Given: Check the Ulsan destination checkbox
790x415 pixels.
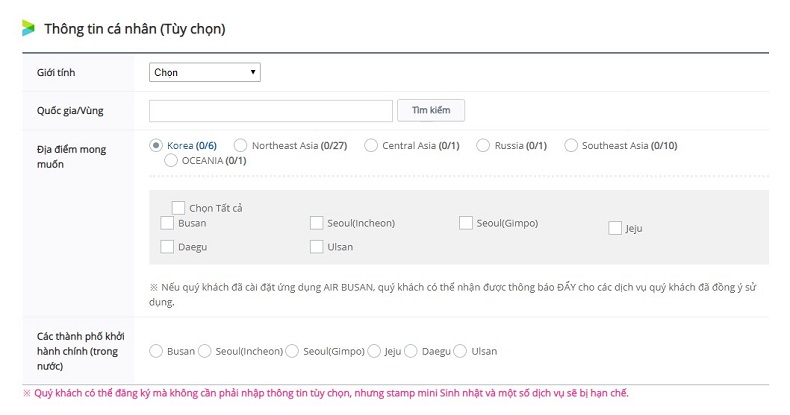Looking at the screenshot, I should pos(317,246).
